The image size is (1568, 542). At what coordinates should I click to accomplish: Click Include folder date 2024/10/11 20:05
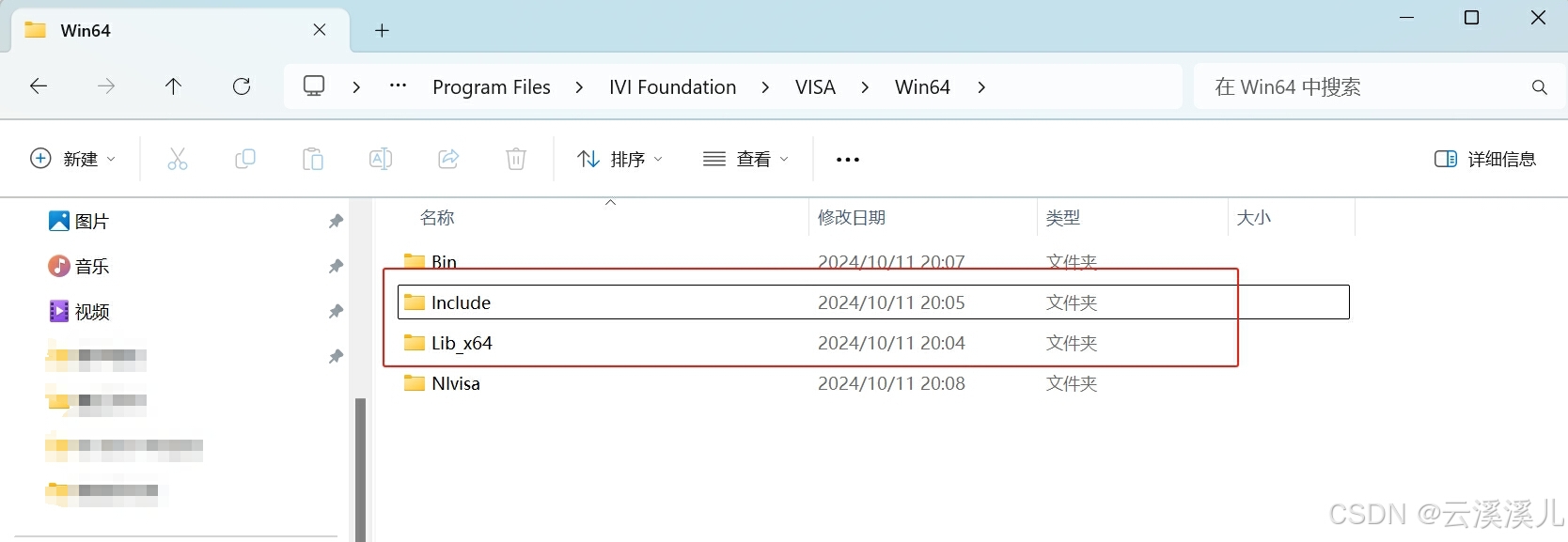[891, 302]
